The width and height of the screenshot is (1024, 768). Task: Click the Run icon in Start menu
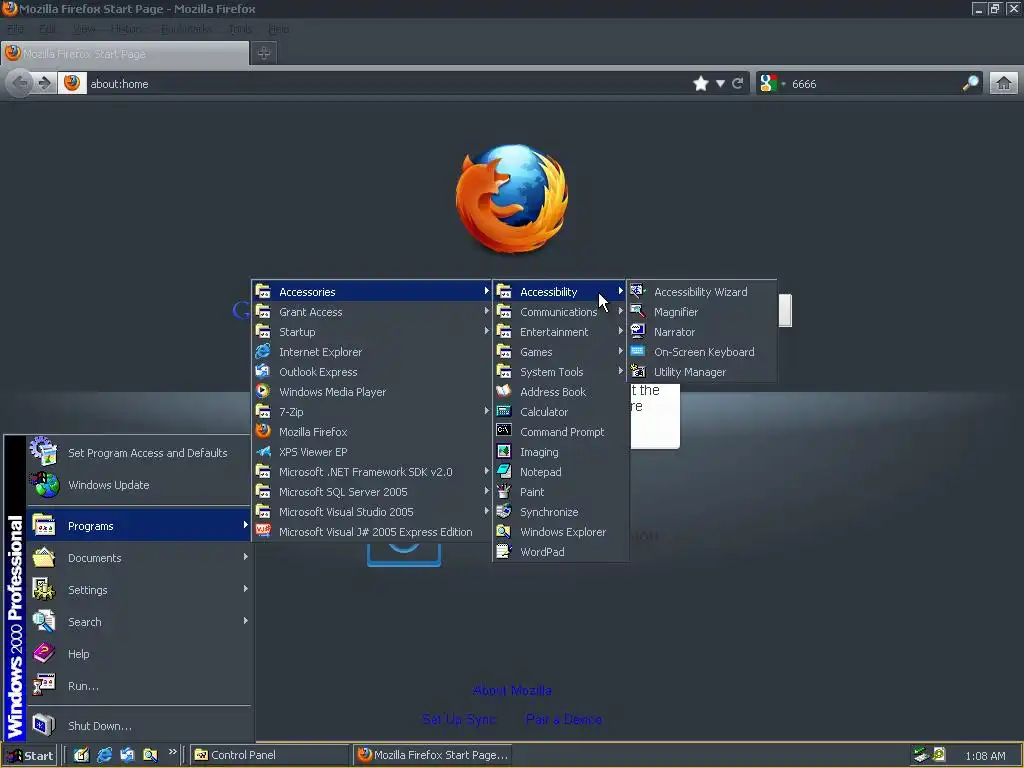(x=44, y=685)
